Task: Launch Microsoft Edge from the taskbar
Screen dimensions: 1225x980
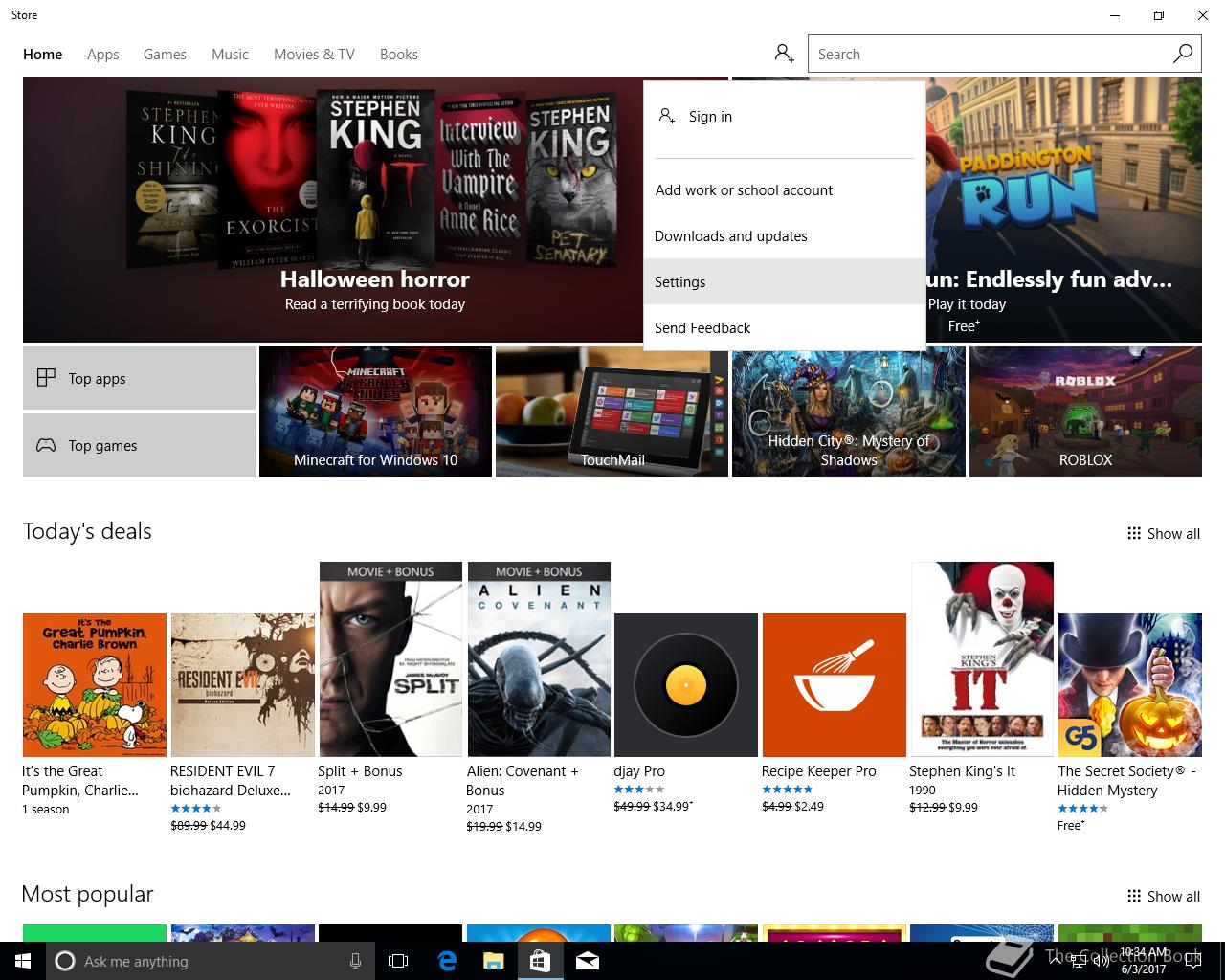Action: (x=446, y=961)
